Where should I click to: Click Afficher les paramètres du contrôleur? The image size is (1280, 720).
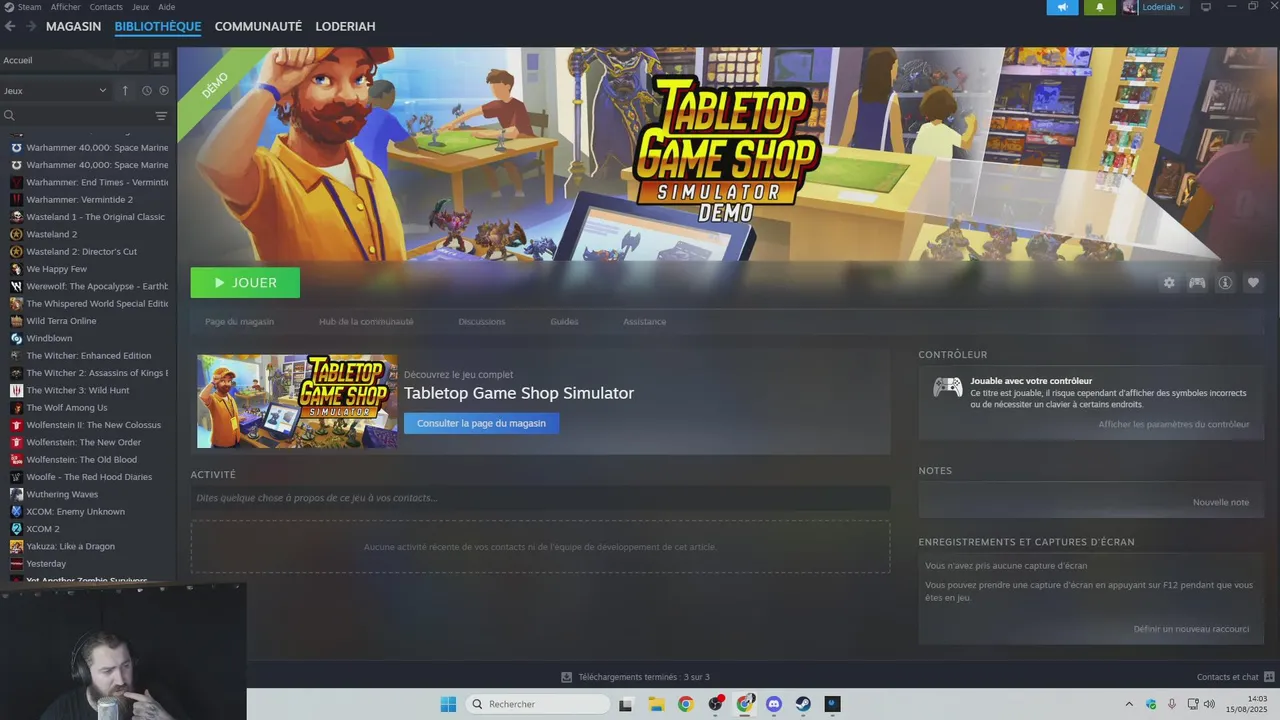[x=1174, y=424]
